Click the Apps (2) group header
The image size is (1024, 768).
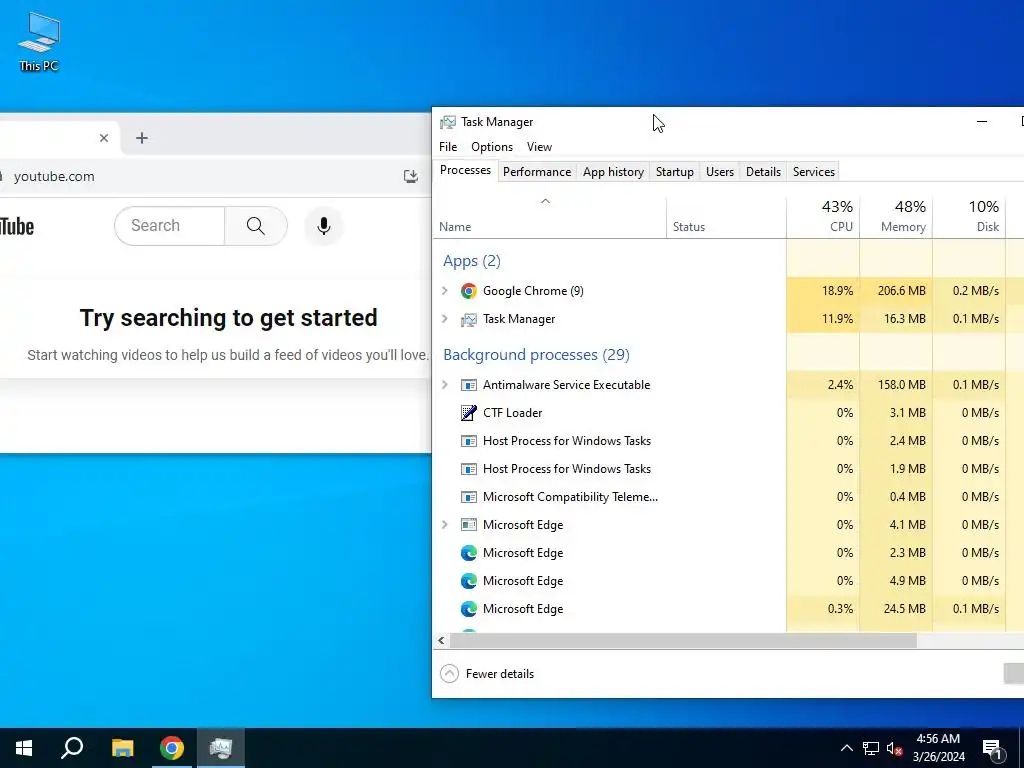coord(472,261)
